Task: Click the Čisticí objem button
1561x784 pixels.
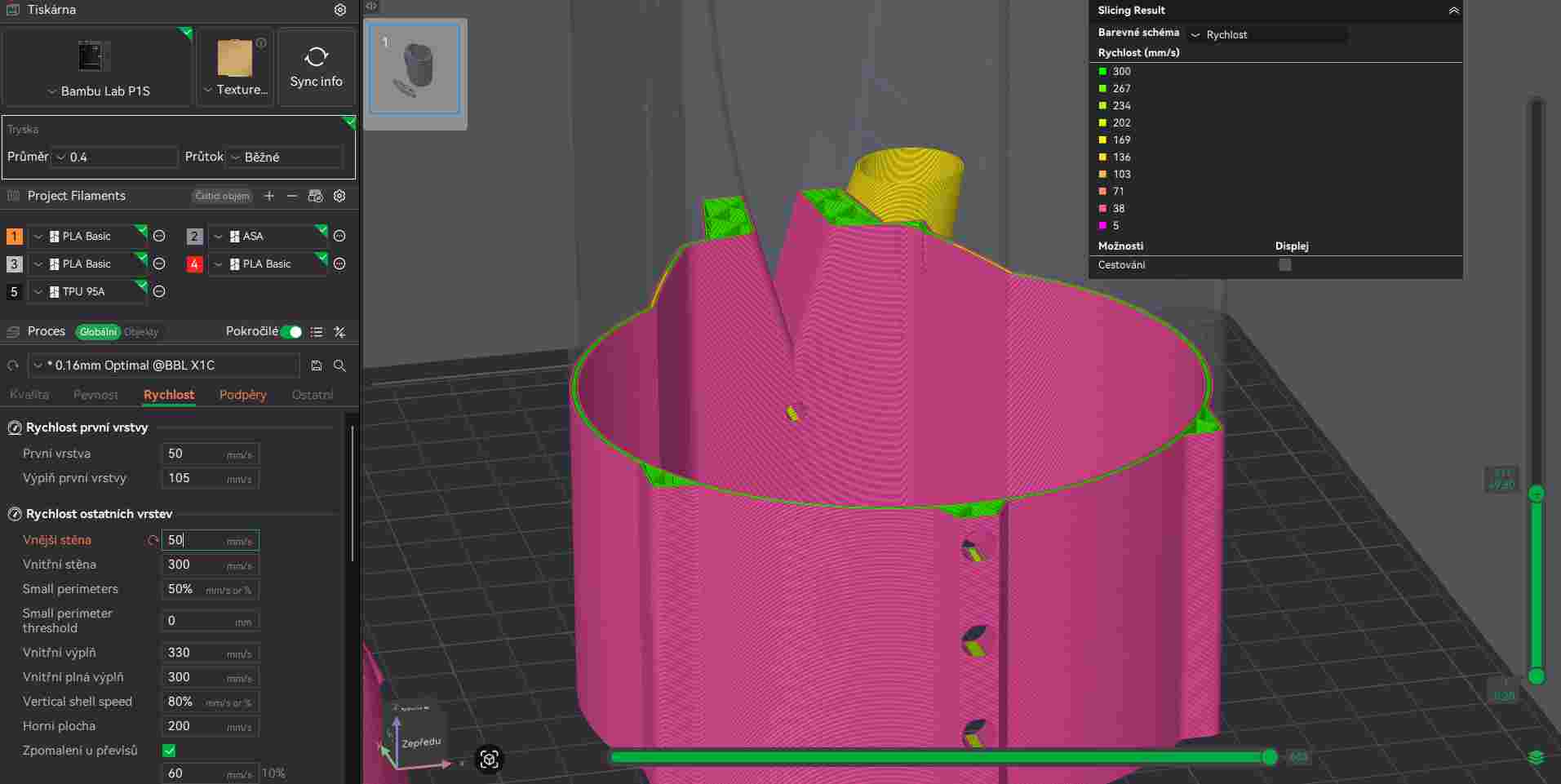Action: [222, 196]
